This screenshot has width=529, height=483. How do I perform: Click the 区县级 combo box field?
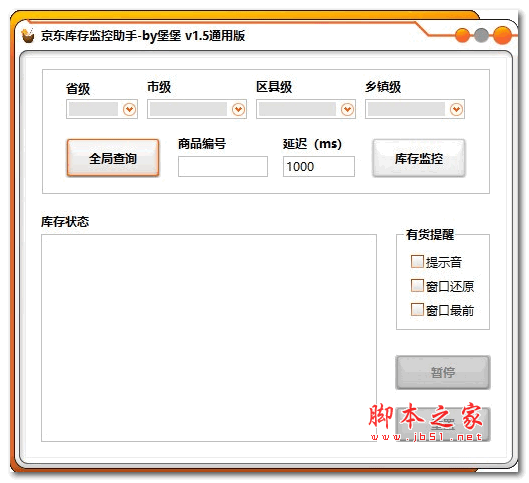(306, 109)
